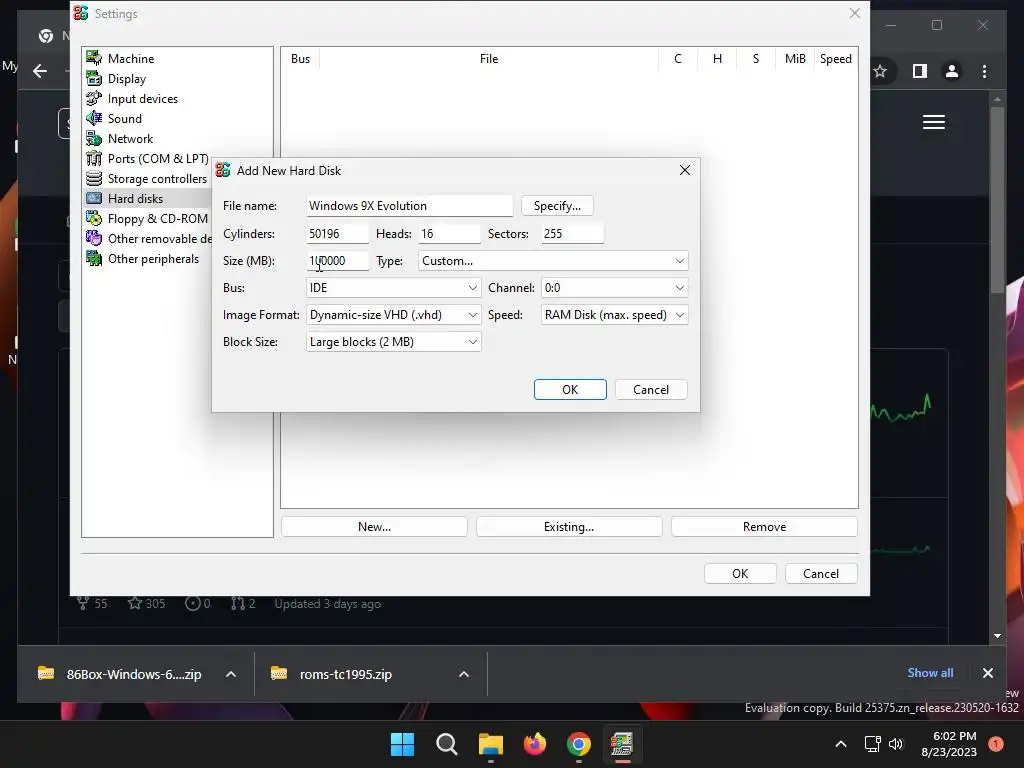This screenshot has width=1024, height=768.
Task: Open Ports (COM & LPT) icon
Action: click(x=94, y=159)
